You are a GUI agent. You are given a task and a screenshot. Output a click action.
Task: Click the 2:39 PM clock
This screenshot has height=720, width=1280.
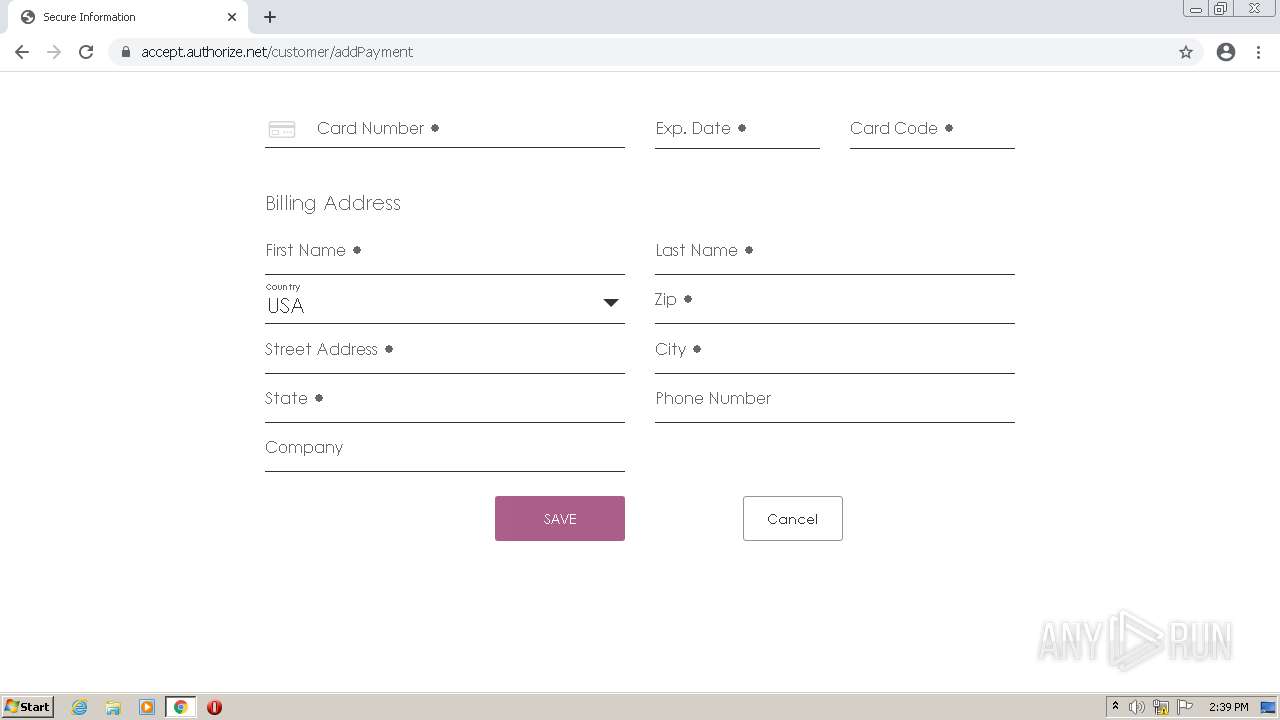(1229, 707)
